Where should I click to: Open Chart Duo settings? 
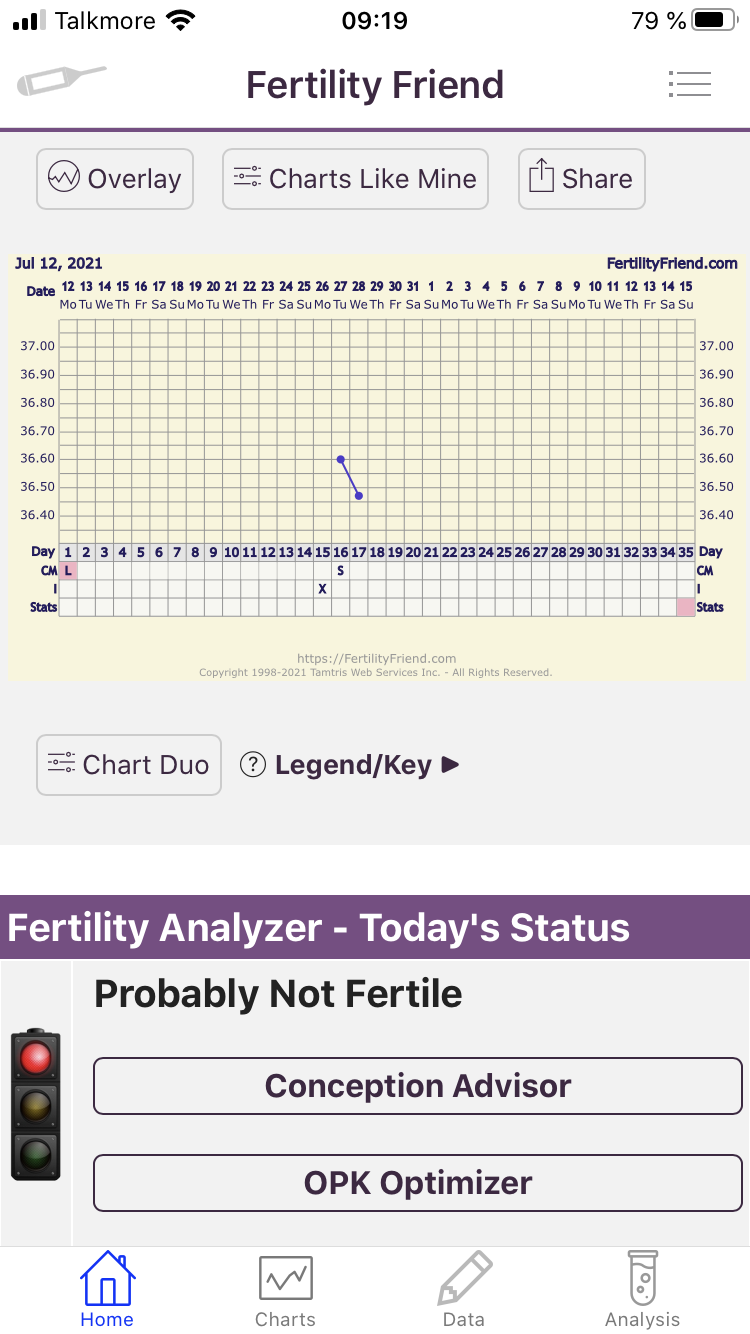click(x=129, y=765)
